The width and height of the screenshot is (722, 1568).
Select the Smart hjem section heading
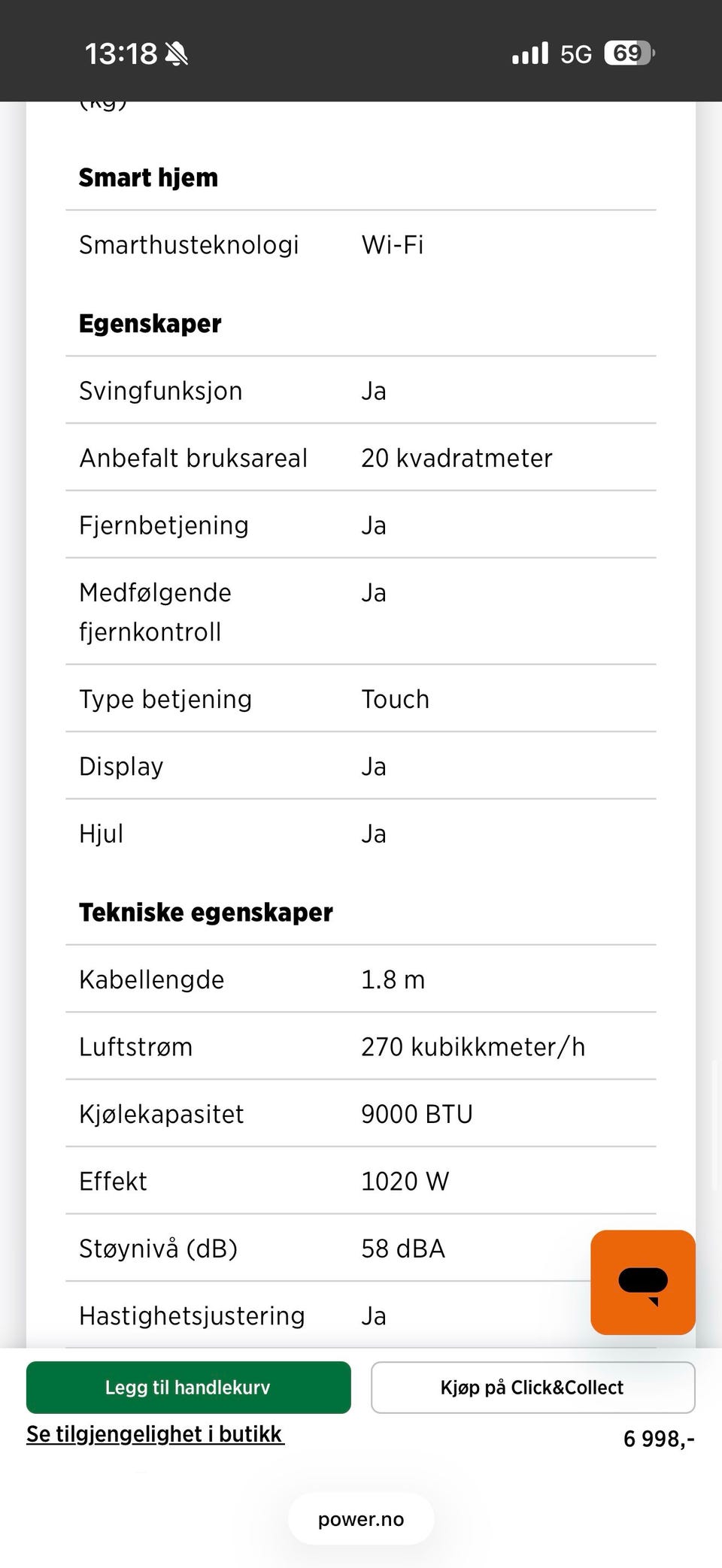pos(148,177)
